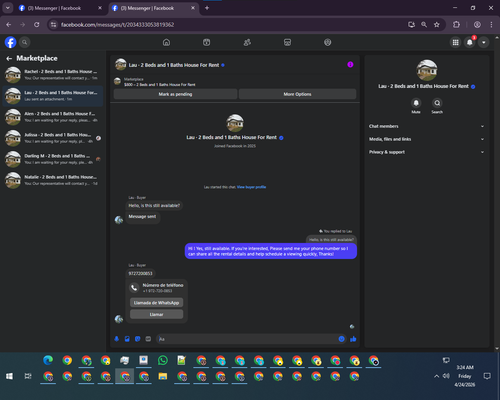500x400 pixels.
Task: Open Facebook search magnifier
Action: click(24, 42)
